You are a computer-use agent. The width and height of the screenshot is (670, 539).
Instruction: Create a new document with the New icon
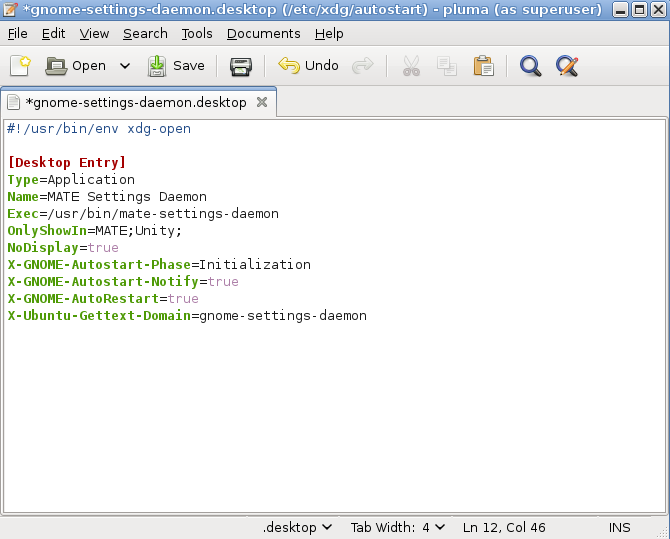pyautogui.click(x=20, y=66)
